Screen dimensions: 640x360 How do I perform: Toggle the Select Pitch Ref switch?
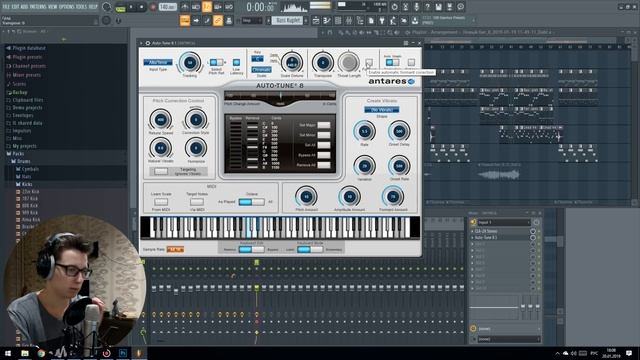216,62
